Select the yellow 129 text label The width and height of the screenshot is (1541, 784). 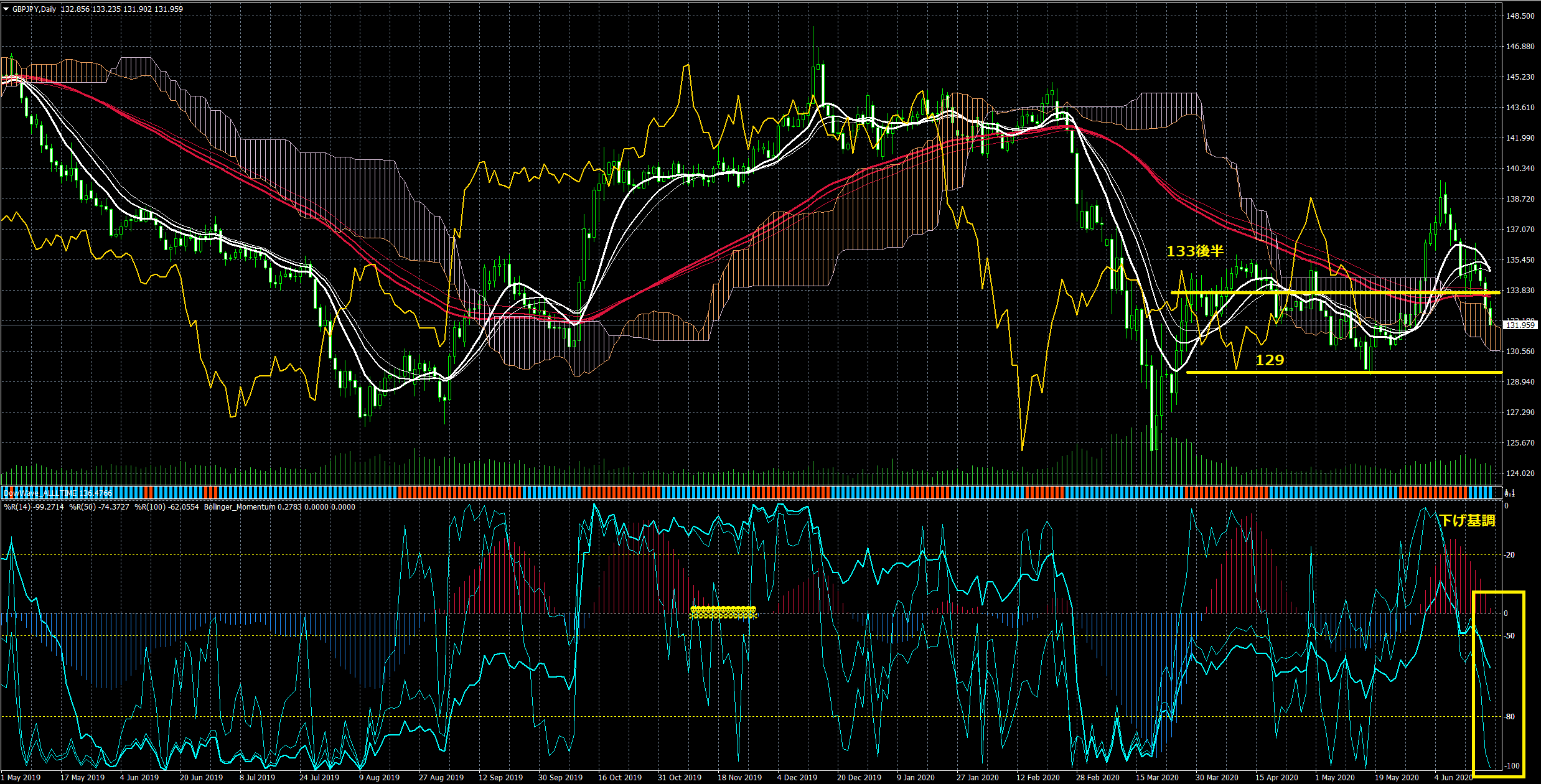click(x=1269, y=360)
